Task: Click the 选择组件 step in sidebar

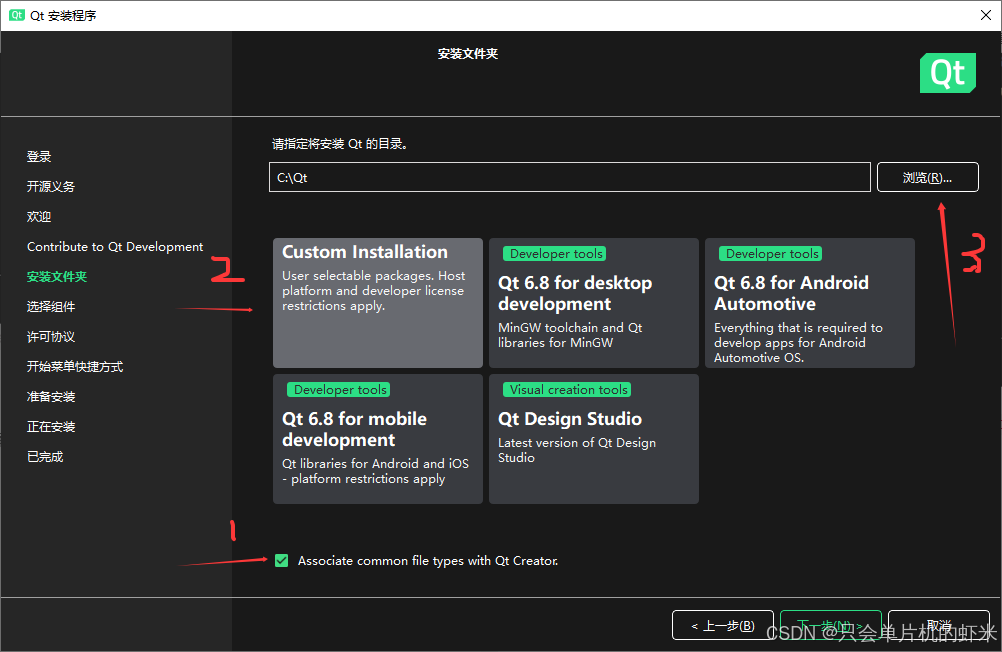Action: click(x=51, y=306)
